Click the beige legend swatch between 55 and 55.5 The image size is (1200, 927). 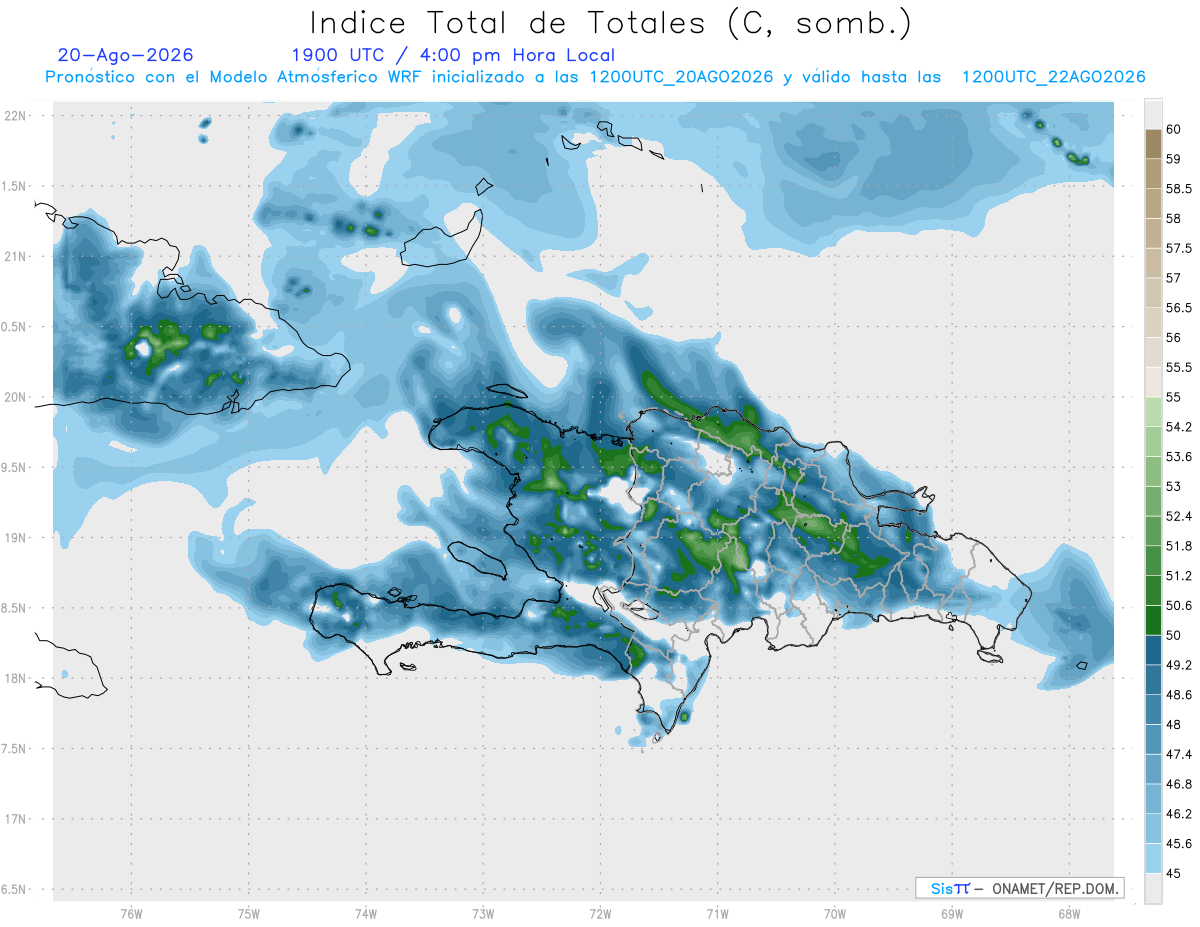1153,382
